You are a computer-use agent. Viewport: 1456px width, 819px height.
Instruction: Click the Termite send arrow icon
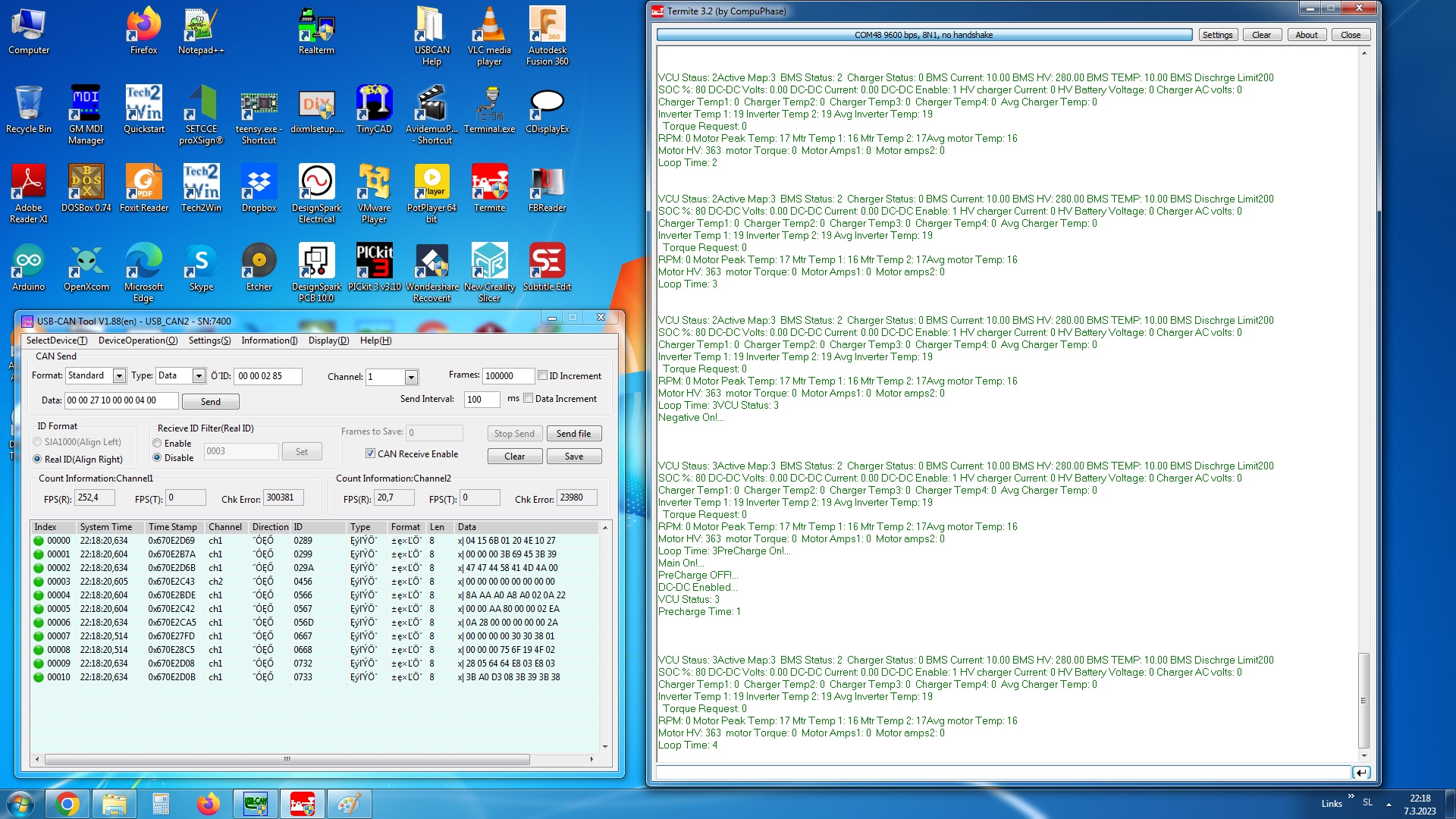point(1361,773)
